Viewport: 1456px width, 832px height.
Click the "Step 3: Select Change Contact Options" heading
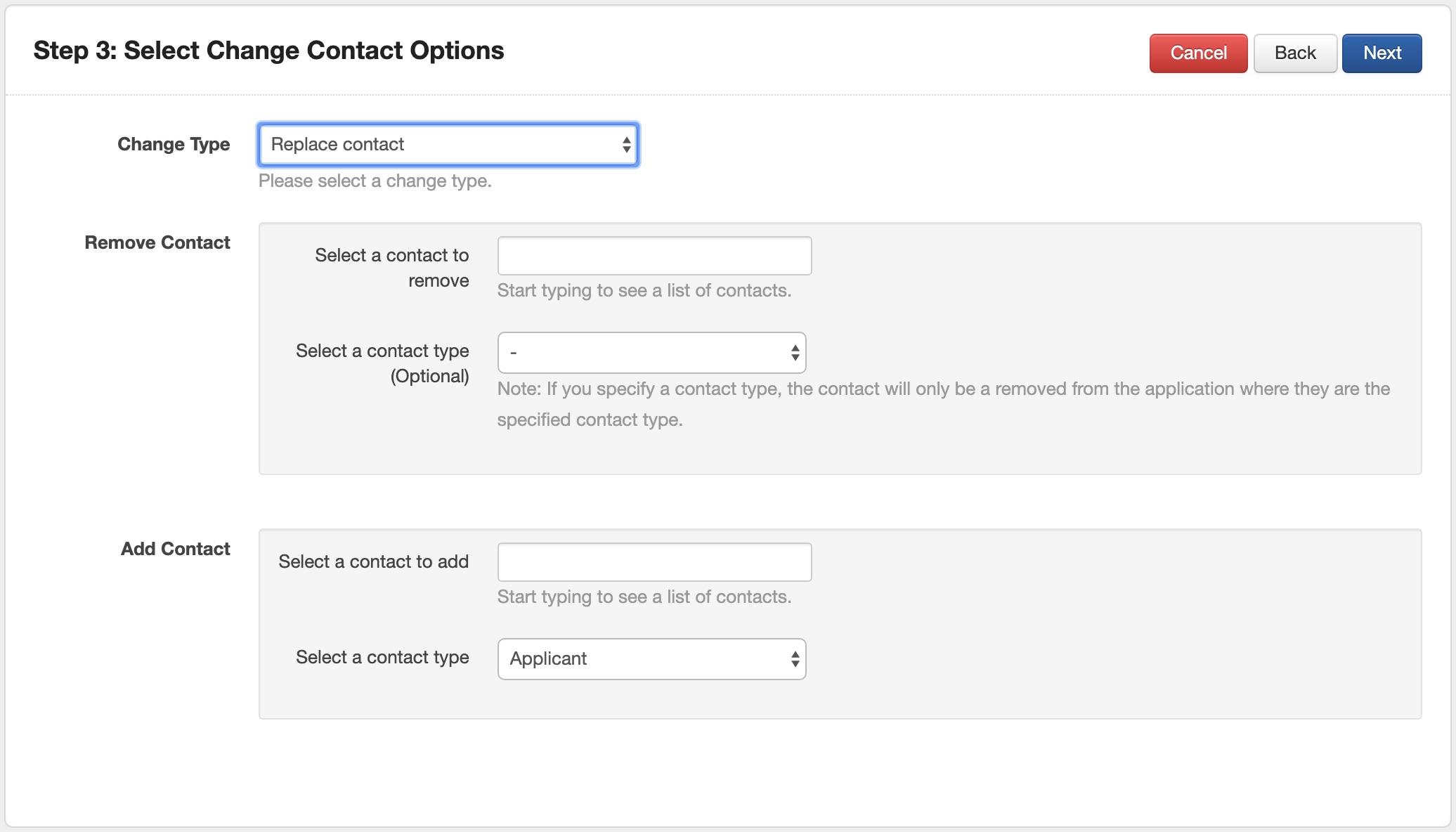[268, 51]
